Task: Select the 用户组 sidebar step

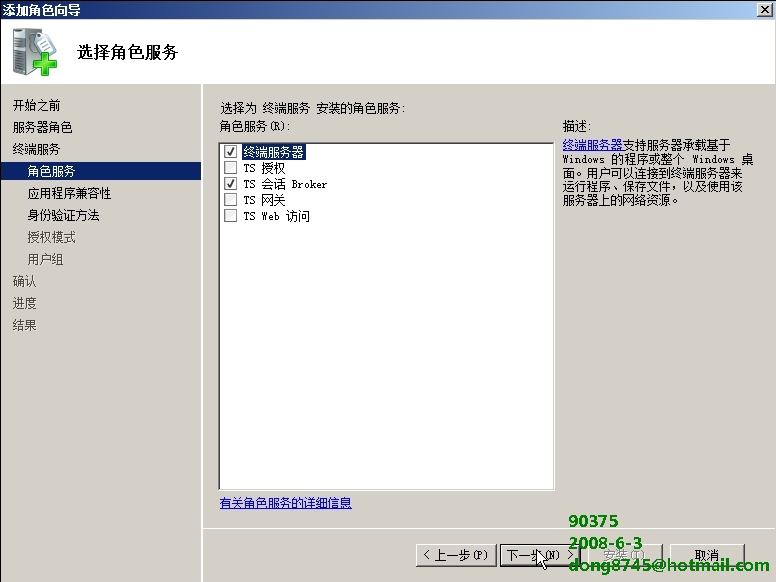Action: click(45, 259)
